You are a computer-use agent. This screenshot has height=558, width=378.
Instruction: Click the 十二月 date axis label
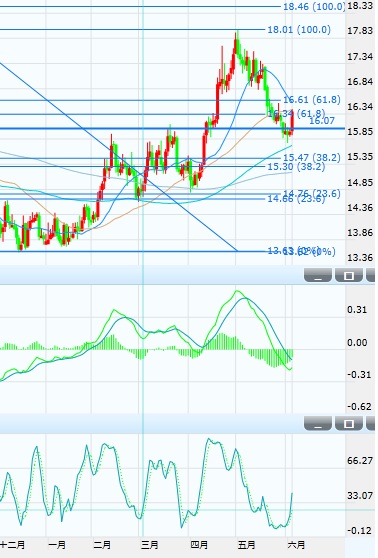(13, 545)
